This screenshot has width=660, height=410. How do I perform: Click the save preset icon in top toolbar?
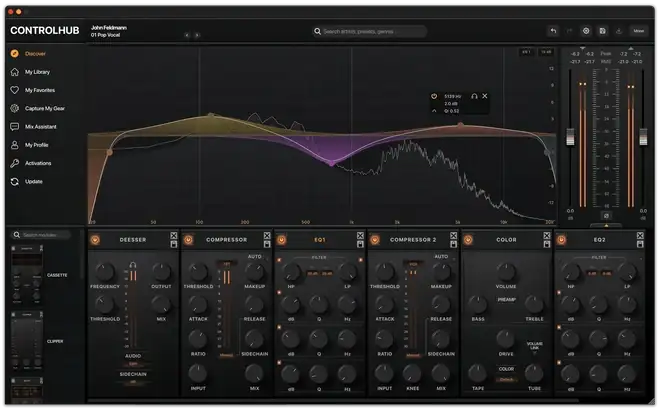pos(602,31)
